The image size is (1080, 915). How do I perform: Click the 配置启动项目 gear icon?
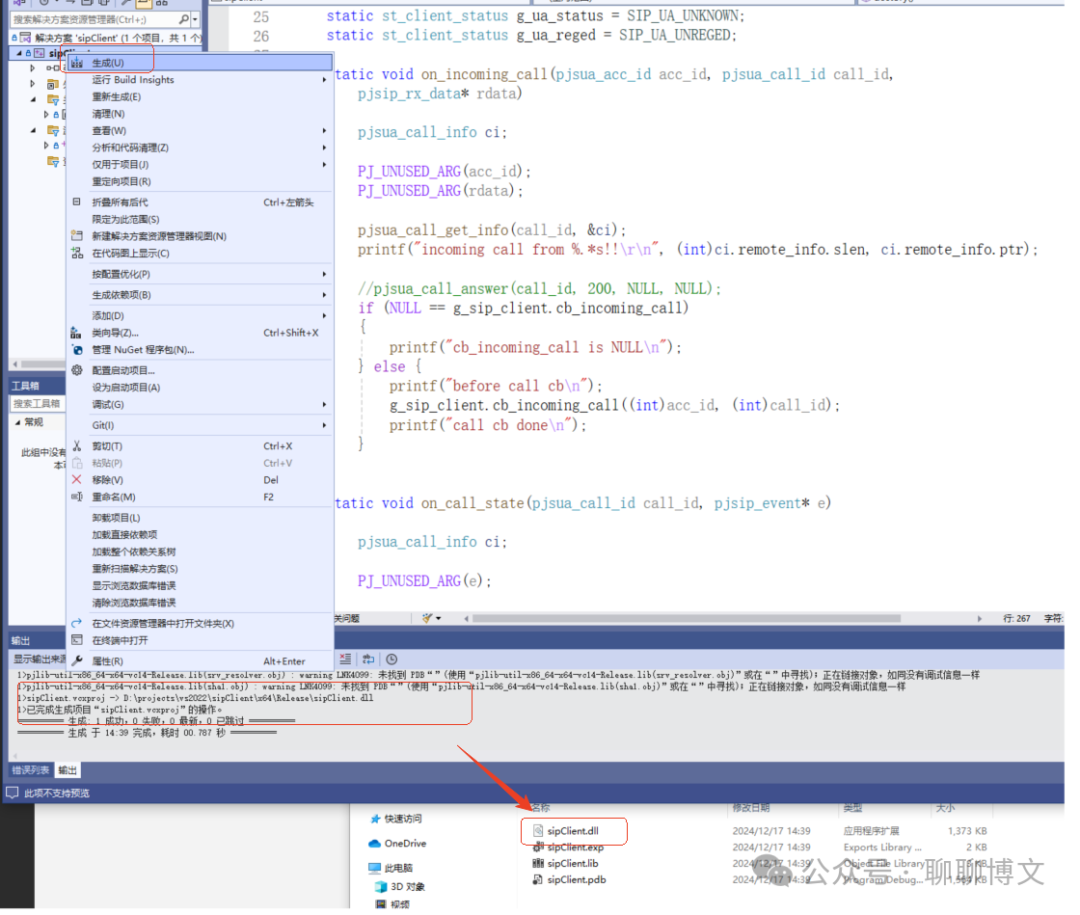[77, 370]
